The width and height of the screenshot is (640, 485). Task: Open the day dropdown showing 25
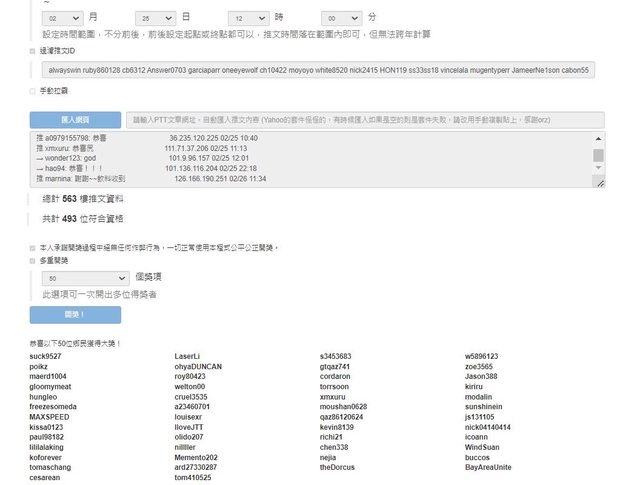click(x=156, y=18)
